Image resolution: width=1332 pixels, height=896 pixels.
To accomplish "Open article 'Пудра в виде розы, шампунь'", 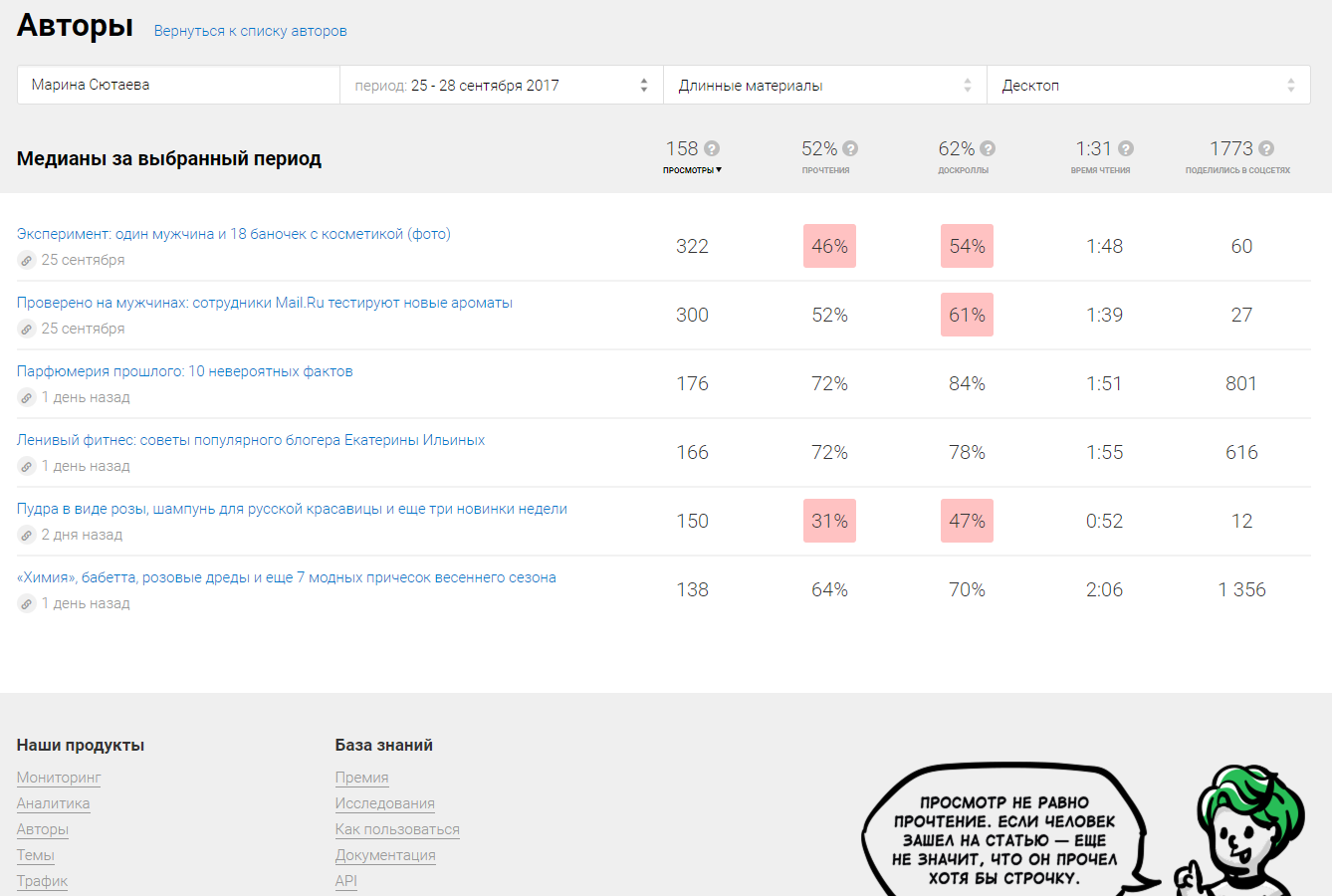I will click(x=292, y=509).
